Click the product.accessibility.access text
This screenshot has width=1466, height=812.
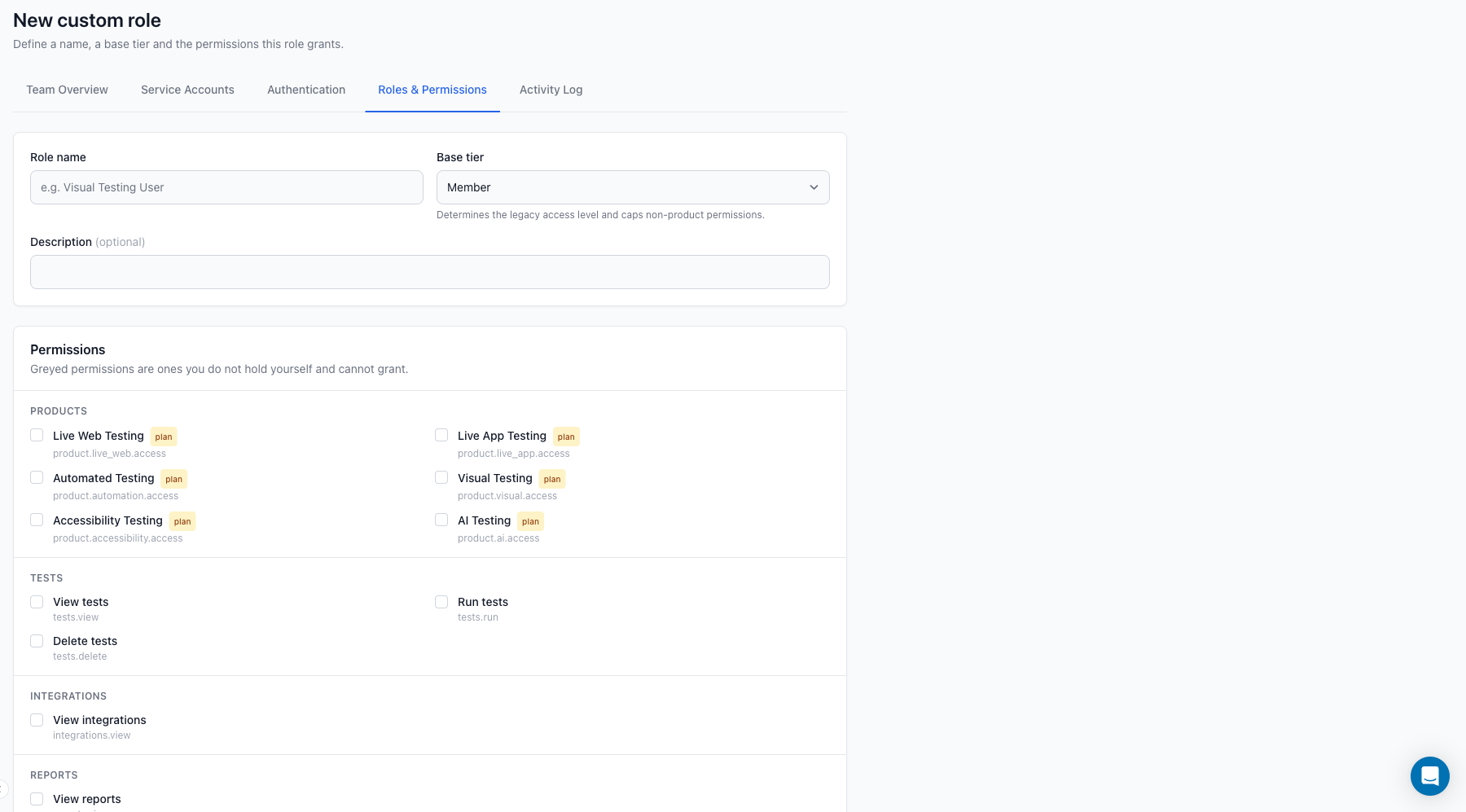[x=118, y=538]
